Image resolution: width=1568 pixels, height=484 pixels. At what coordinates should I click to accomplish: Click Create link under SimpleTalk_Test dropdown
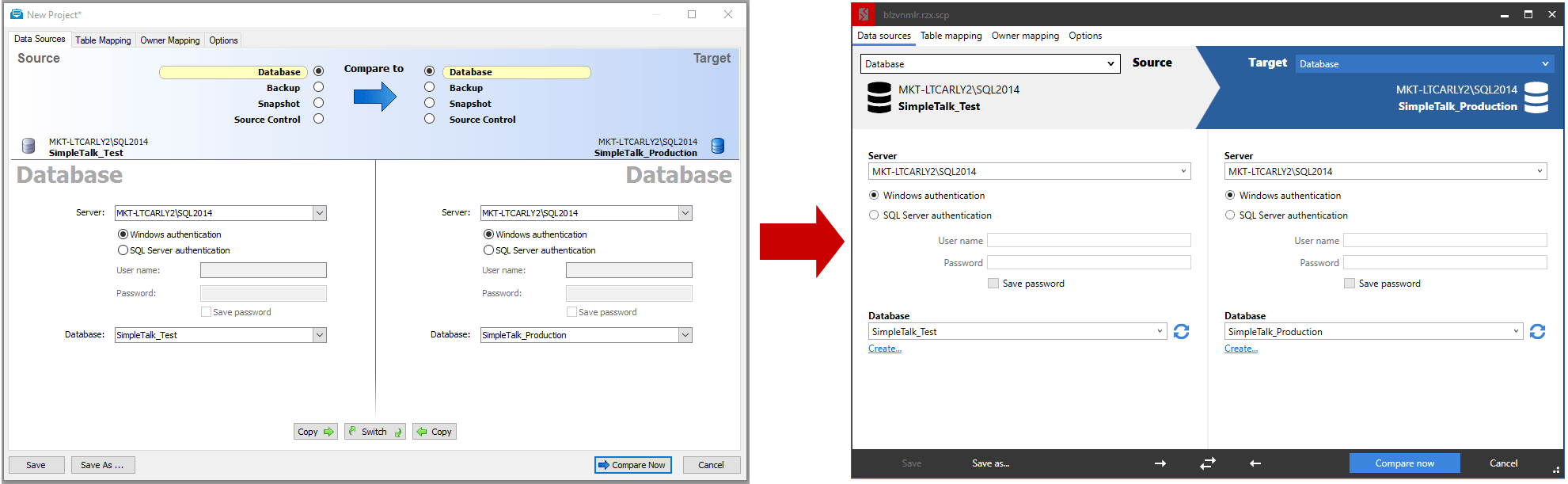point(884,349)
